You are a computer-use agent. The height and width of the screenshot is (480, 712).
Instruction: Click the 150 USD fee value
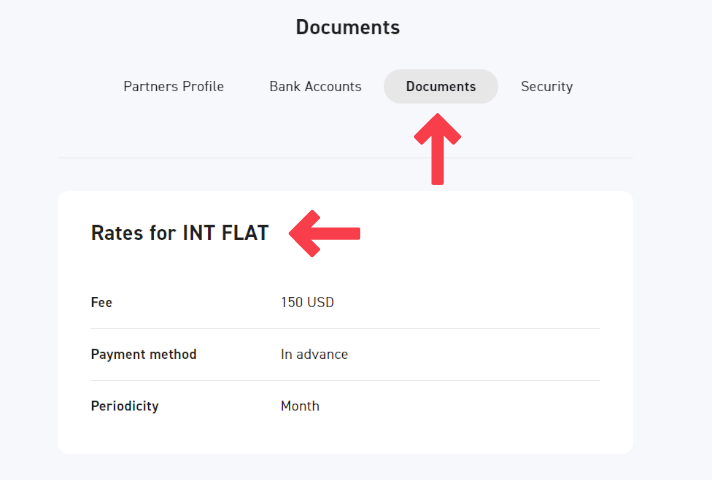pos(307,302)
